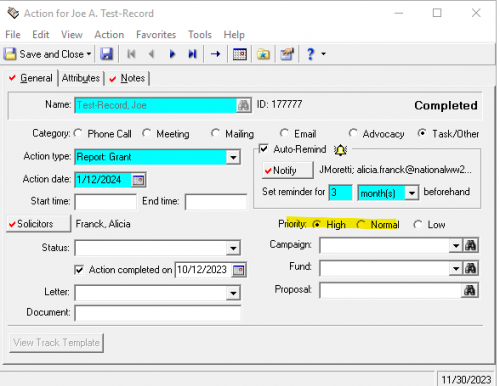500x386 pixels.
Task: Set Priority to Normal
Action: click(361, 224)
